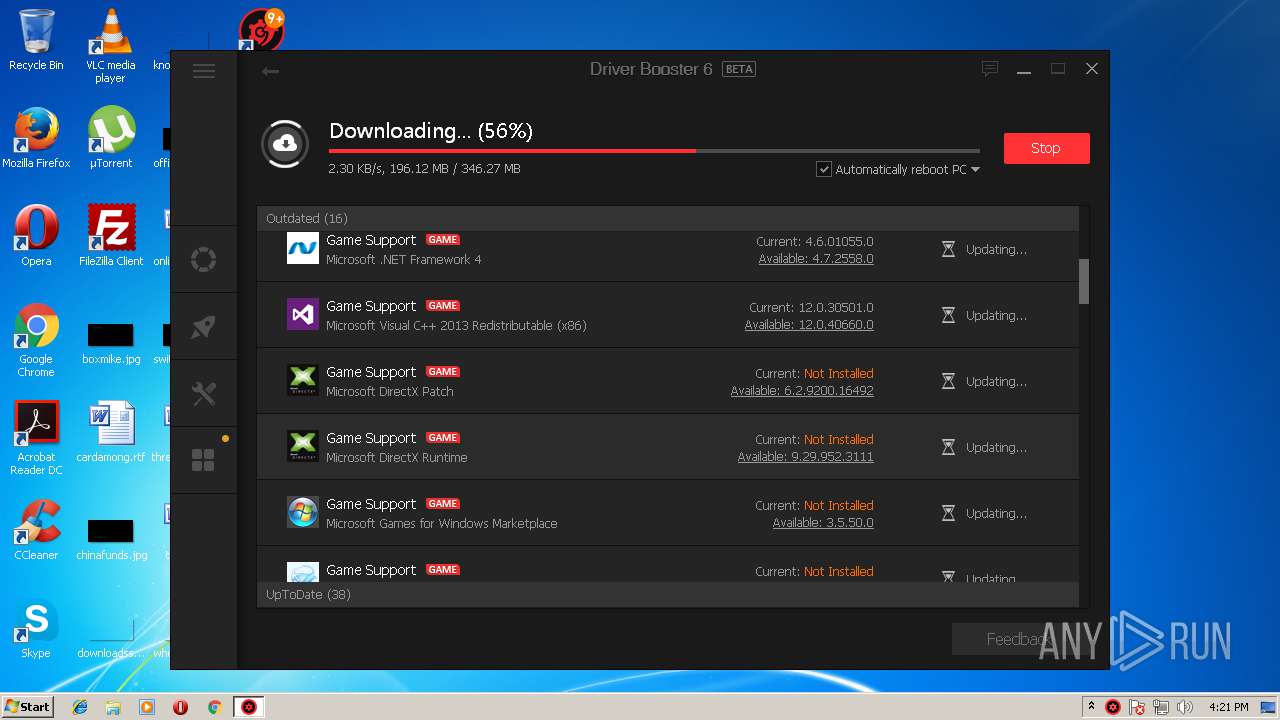The image size is (1280, 720).
Task: Click the 4:21 PM clock
Action: coord(1228,707)
